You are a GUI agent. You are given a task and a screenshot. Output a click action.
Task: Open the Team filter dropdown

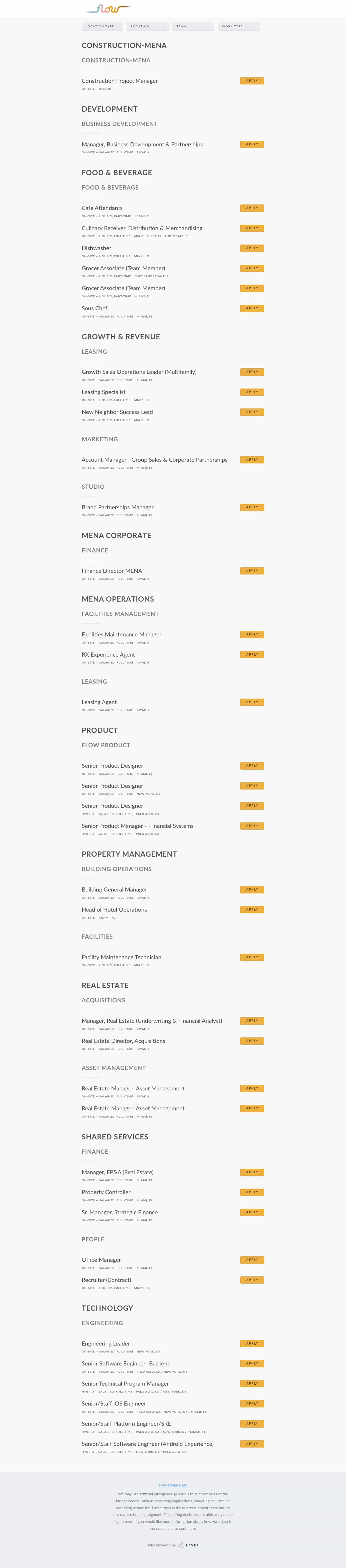(x=192, y=26)
